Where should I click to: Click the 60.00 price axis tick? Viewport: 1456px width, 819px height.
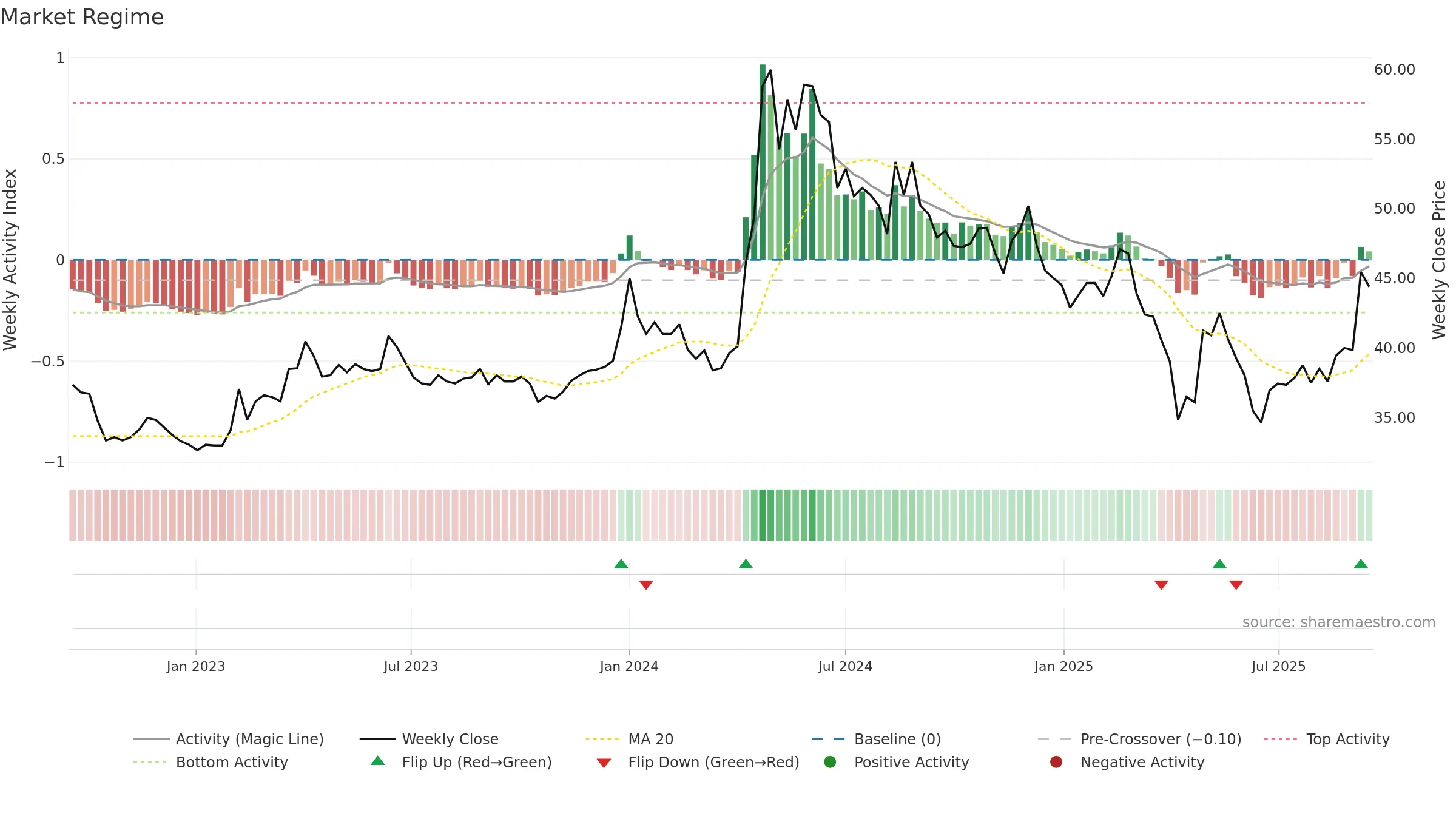pyautogui.click(x=1395, y=70)
